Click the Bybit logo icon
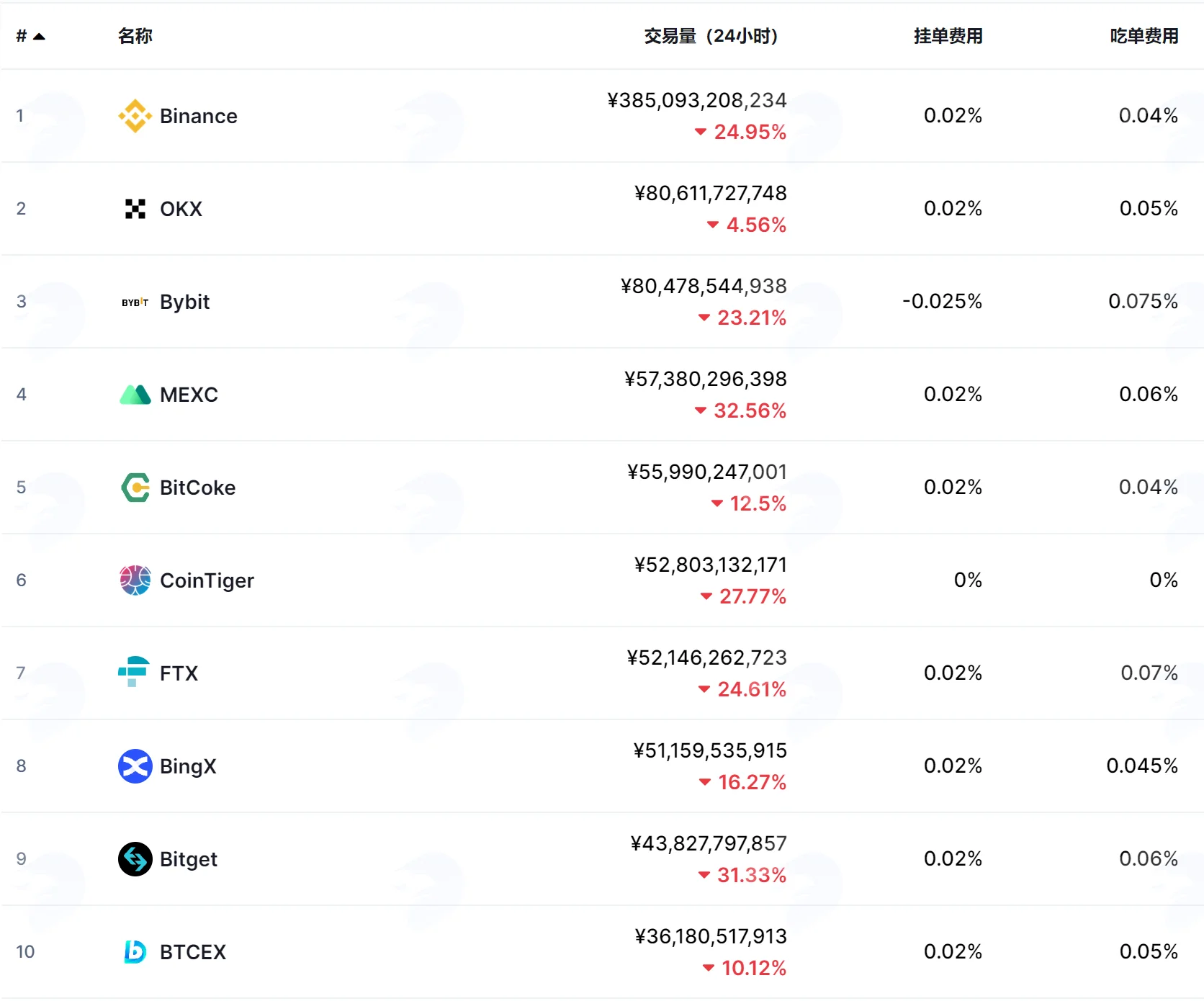 135,302
